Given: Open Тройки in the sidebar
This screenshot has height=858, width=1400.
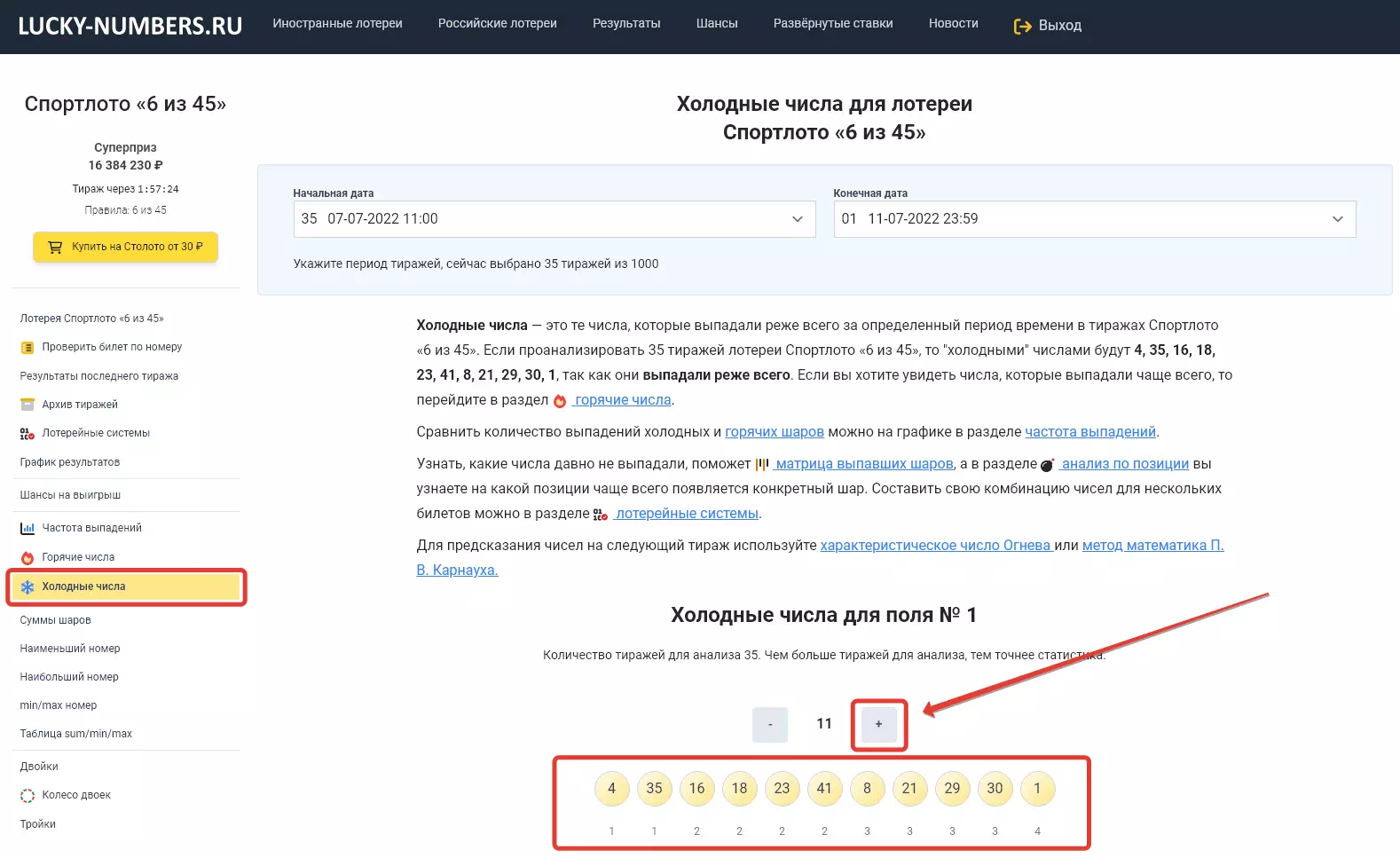Looking at the screenshot, I should click(x=38, y=824).
